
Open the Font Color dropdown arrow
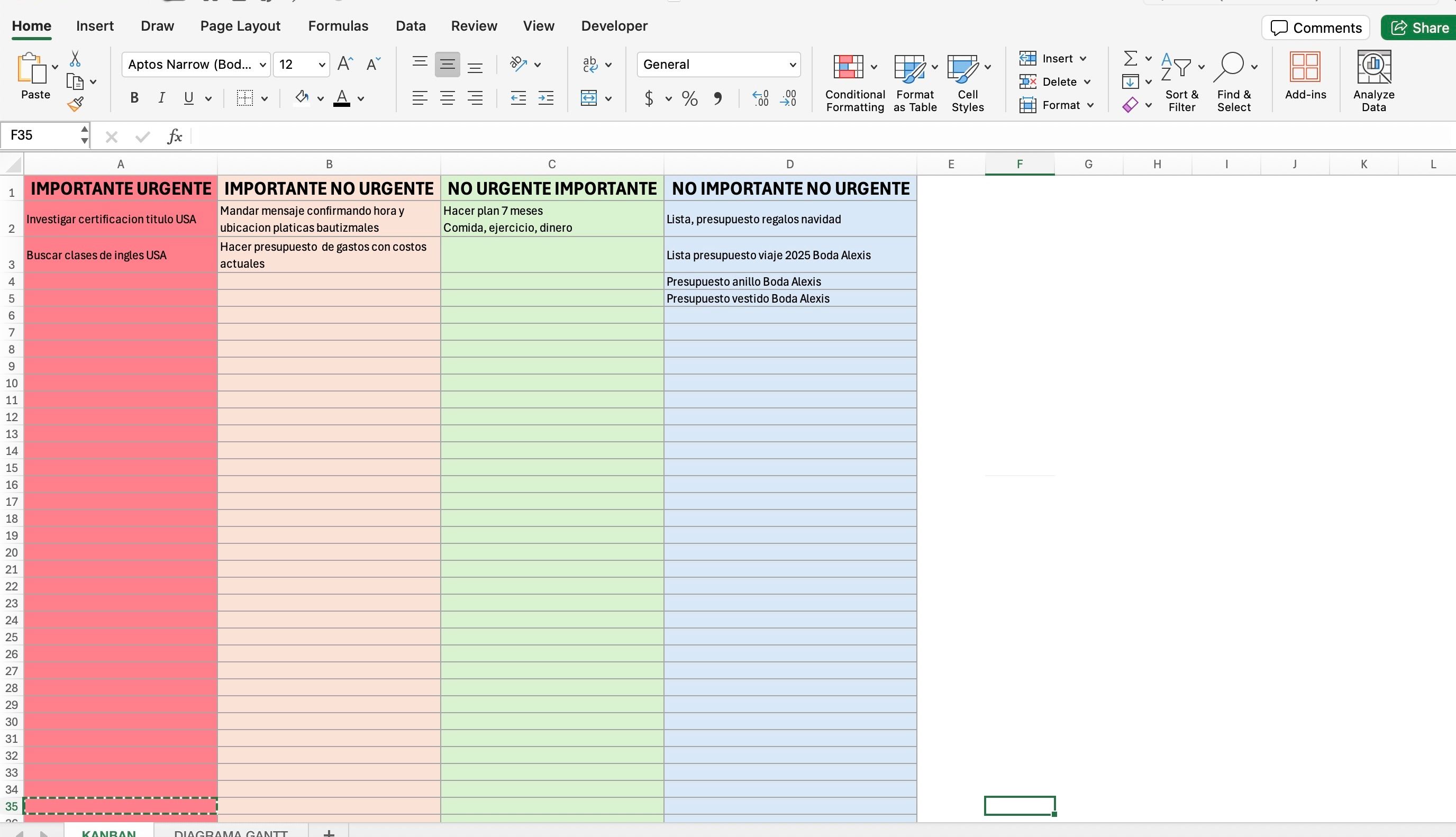361,99
